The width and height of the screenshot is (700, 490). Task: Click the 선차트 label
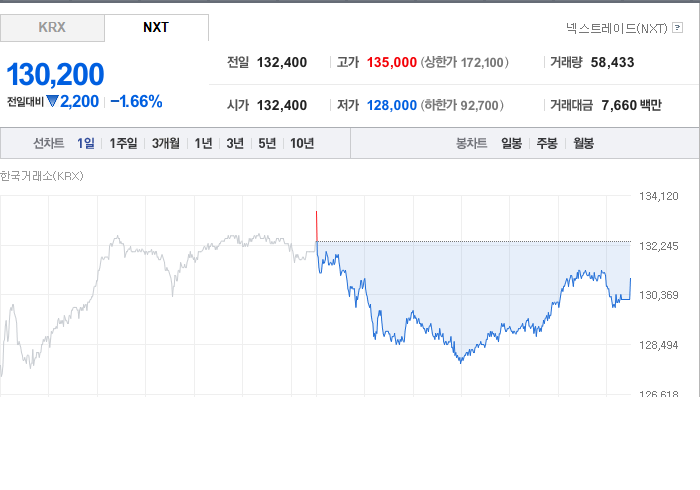click(49, 143)
